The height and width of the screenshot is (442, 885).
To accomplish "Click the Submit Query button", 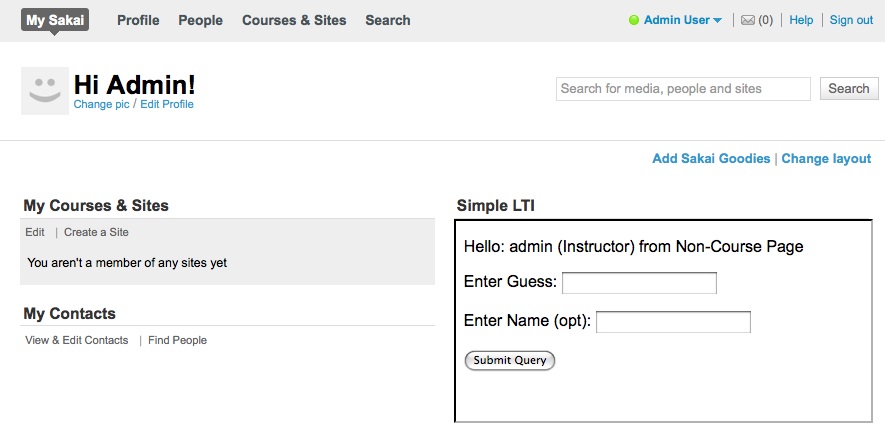I will [510, 361].
